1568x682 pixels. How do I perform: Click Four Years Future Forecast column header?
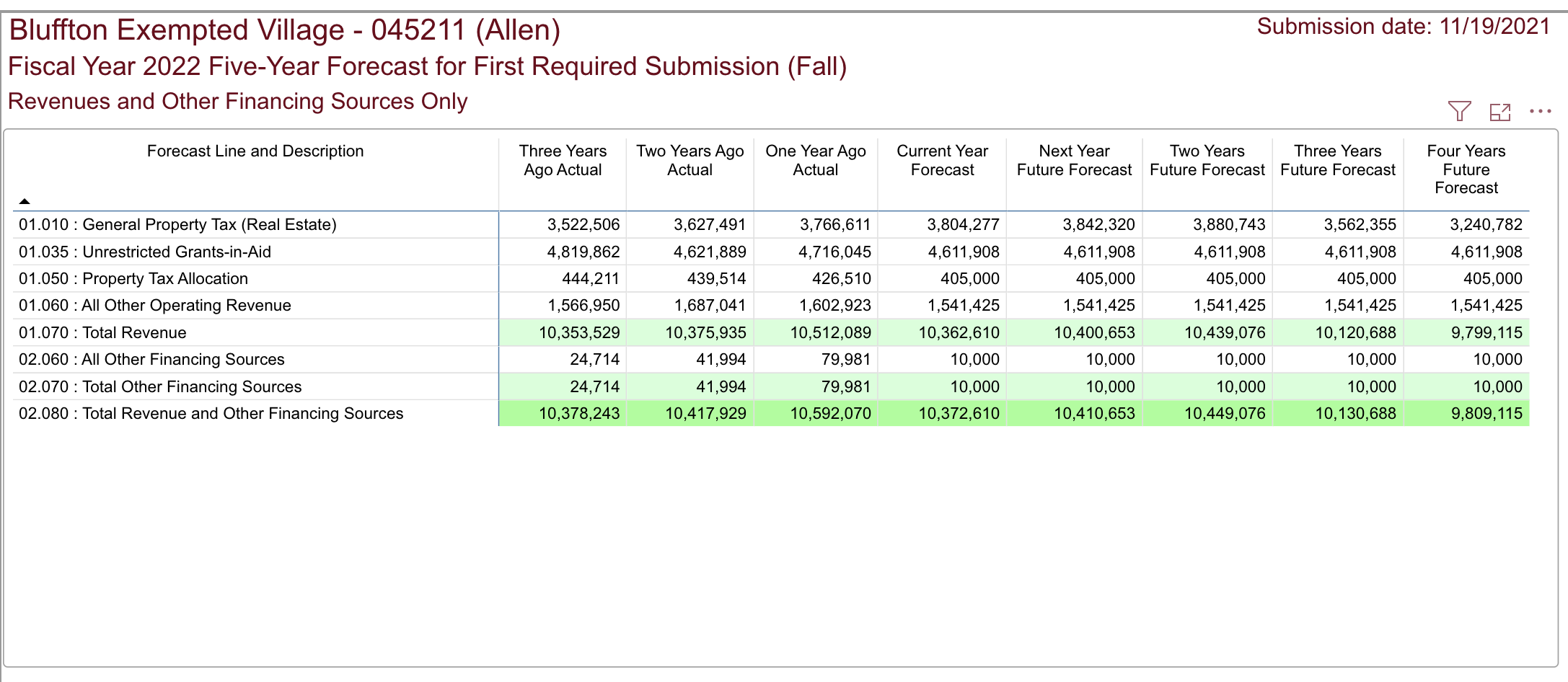[x=1466, y=169]
